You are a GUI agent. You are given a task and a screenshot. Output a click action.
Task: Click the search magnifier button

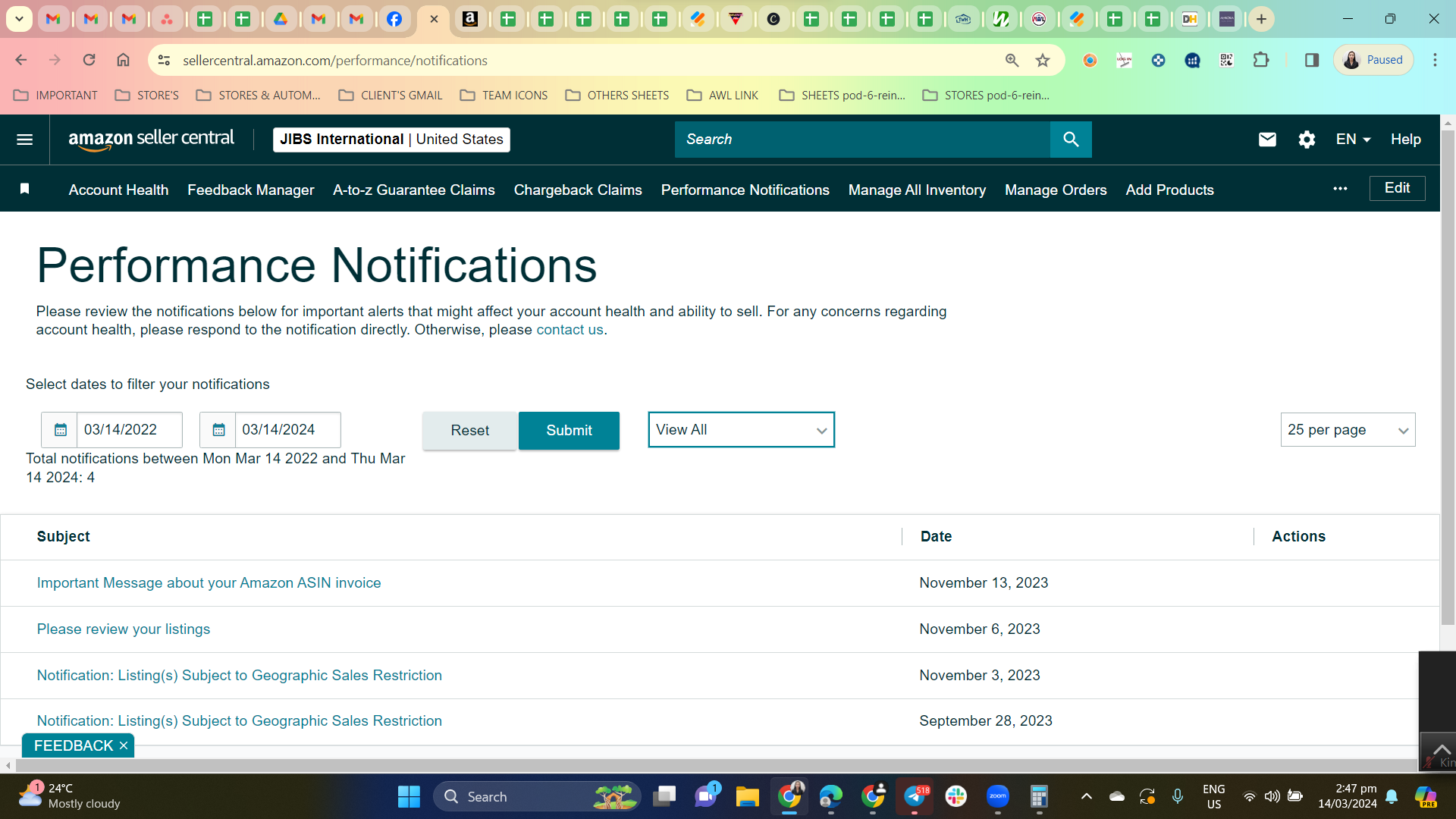pyautogui.click(x=1071, y=140)
